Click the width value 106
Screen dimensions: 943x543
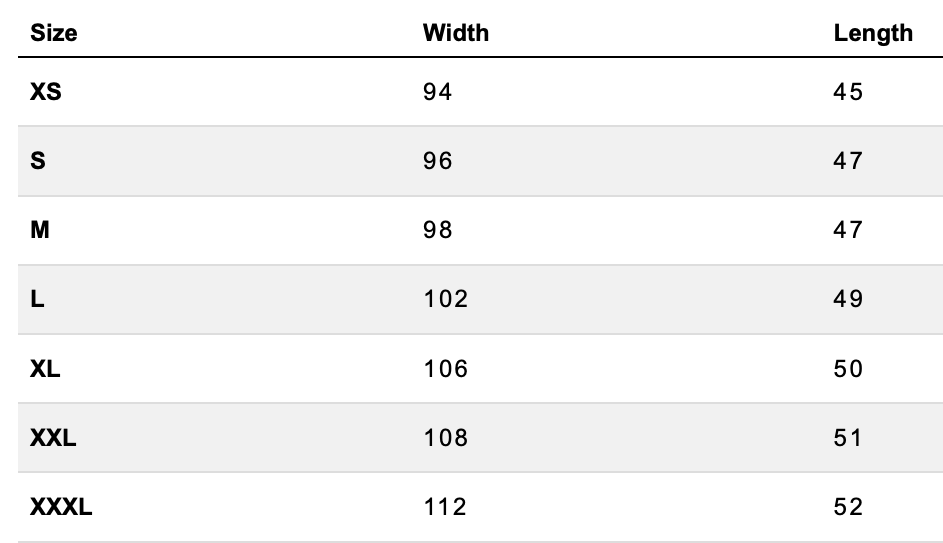pos(445,369)
